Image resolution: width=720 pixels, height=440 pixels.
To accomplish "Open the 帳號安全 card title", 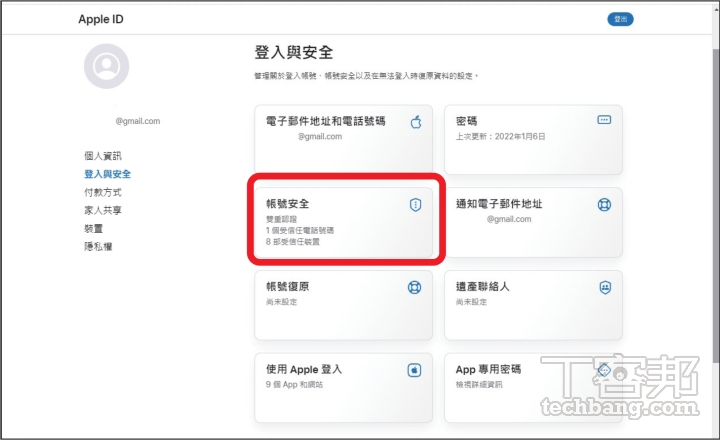I will tap(288, 204).
